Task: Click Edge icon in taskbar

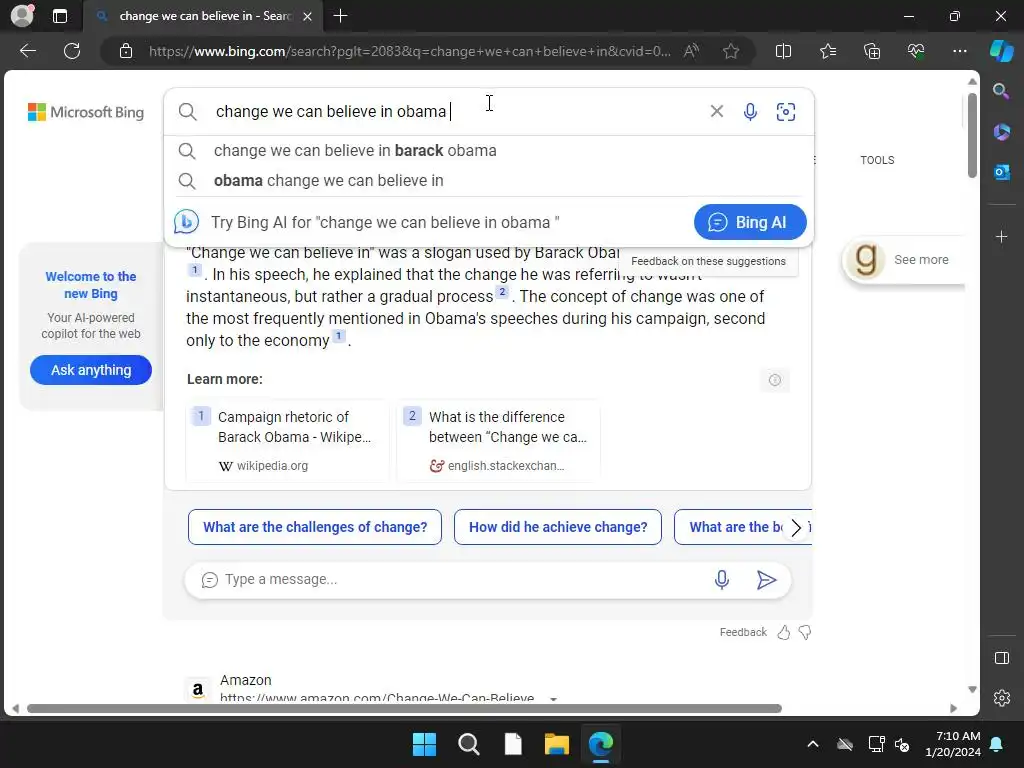Action: point(601,744)
